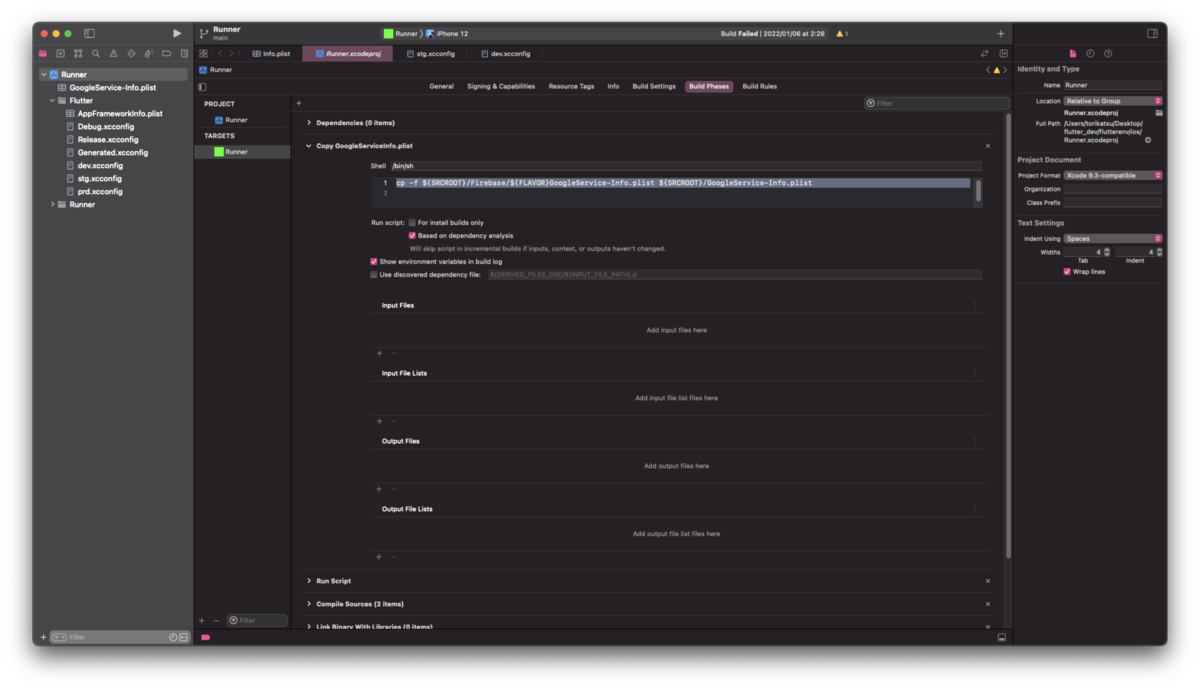Click the script editor vertical scrollbar
Image resolution: width=1200 pixels, height=689 pixels.
(978, 191)
